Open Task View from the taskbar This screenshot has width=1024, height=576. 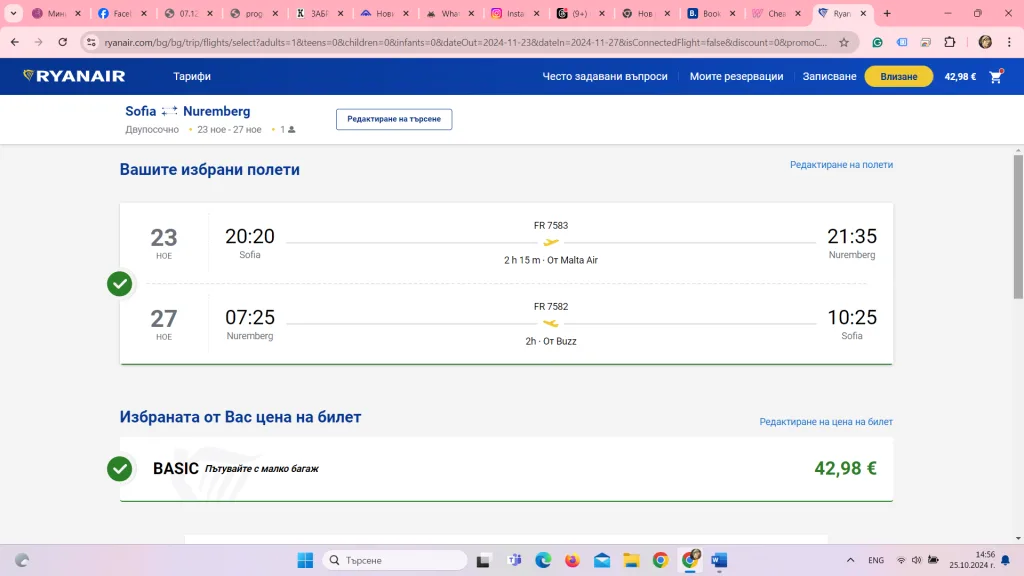[x=483, y=560]
